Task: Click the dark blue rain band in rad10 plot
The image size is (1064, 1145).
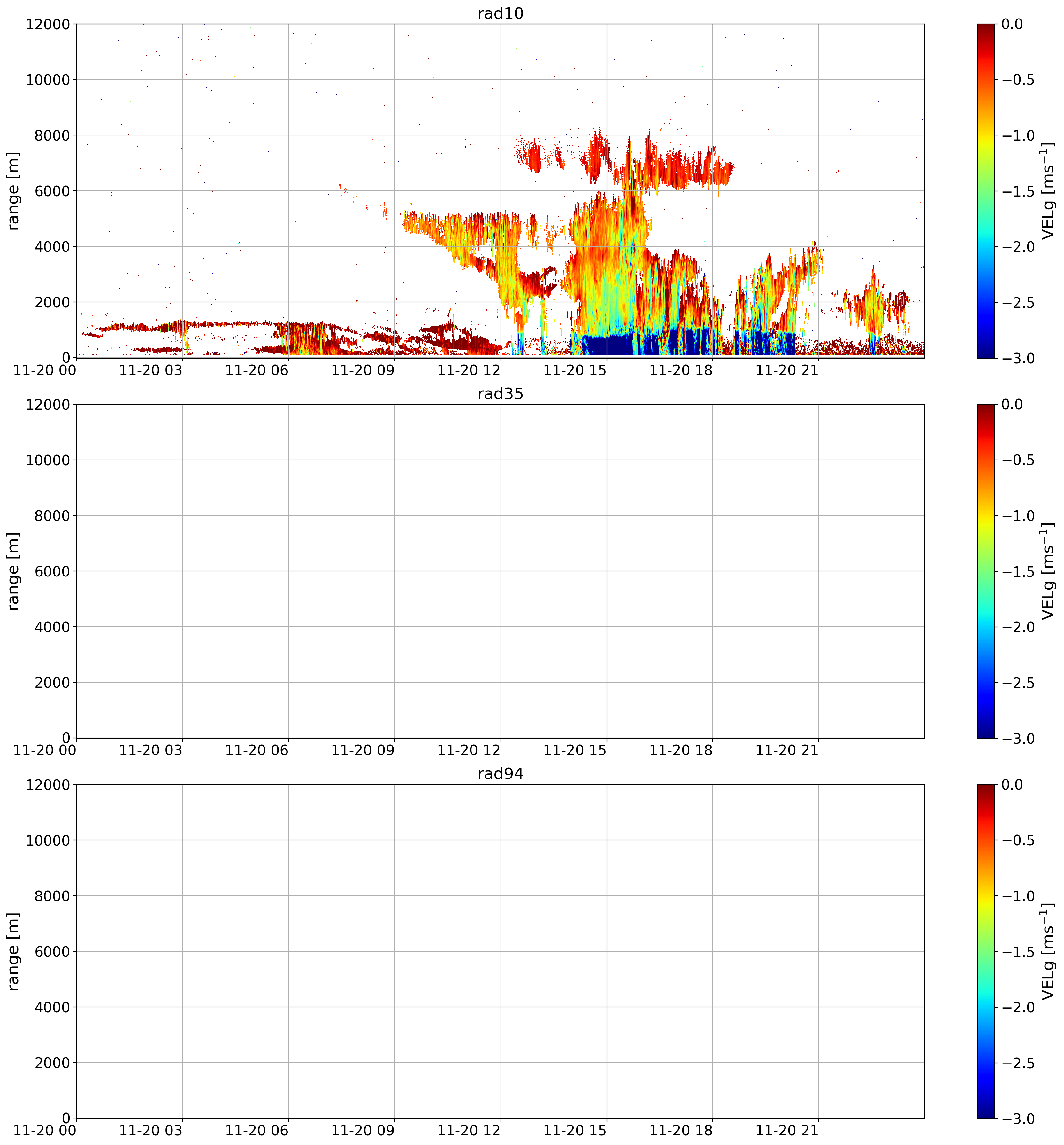Action: coord(608,344)
